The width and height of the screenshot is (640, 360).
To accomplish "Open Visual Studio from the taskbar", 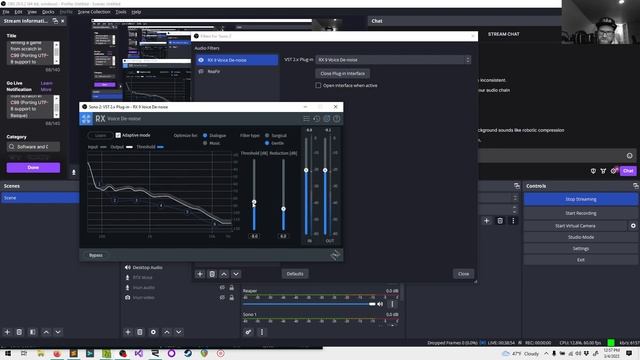I will pyautogui.click(x=139, y=353).
